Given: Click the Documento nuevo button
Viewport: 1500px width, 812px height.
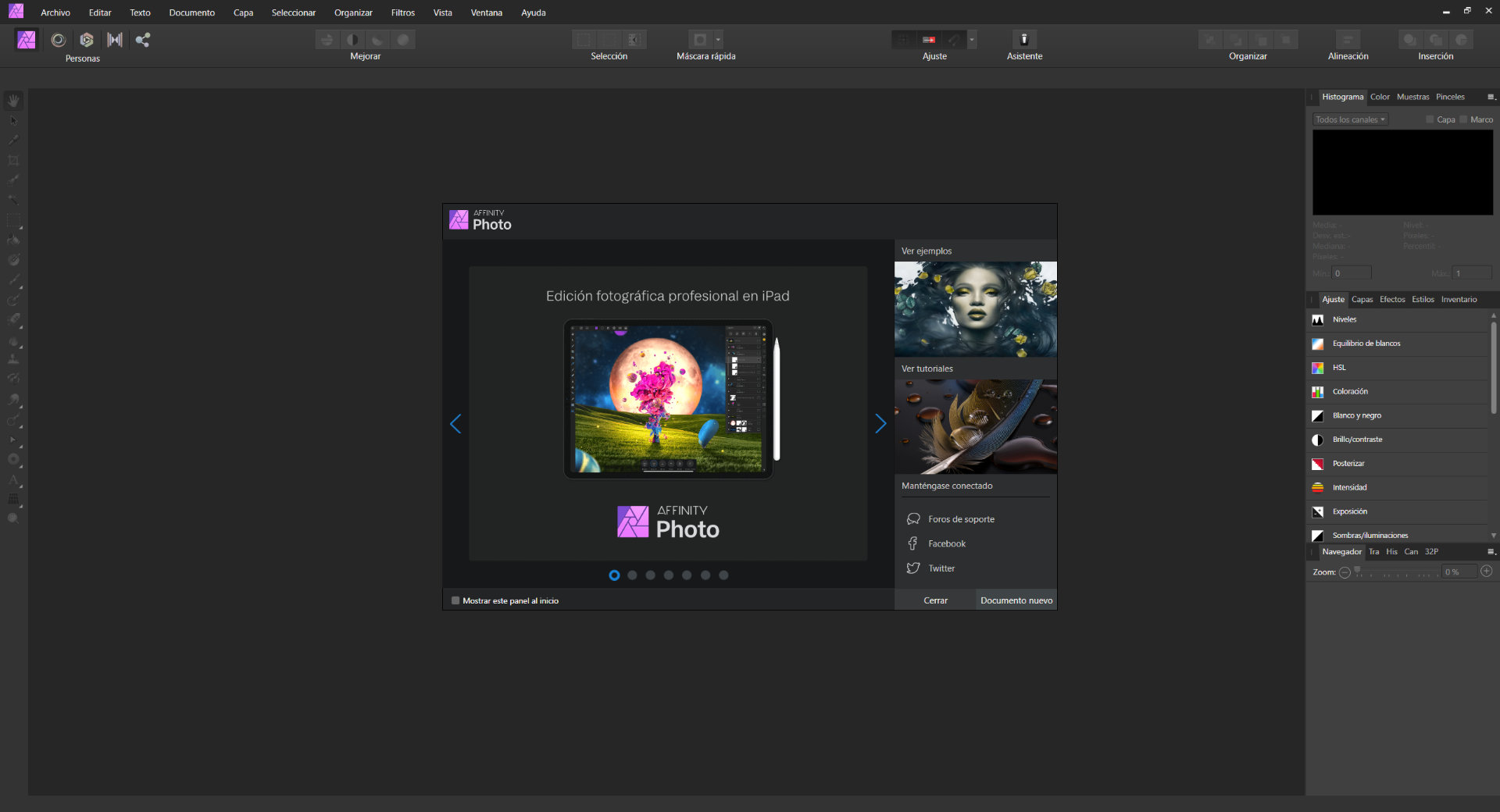Looking at the screenshot, I should [x=1016, y=600].
